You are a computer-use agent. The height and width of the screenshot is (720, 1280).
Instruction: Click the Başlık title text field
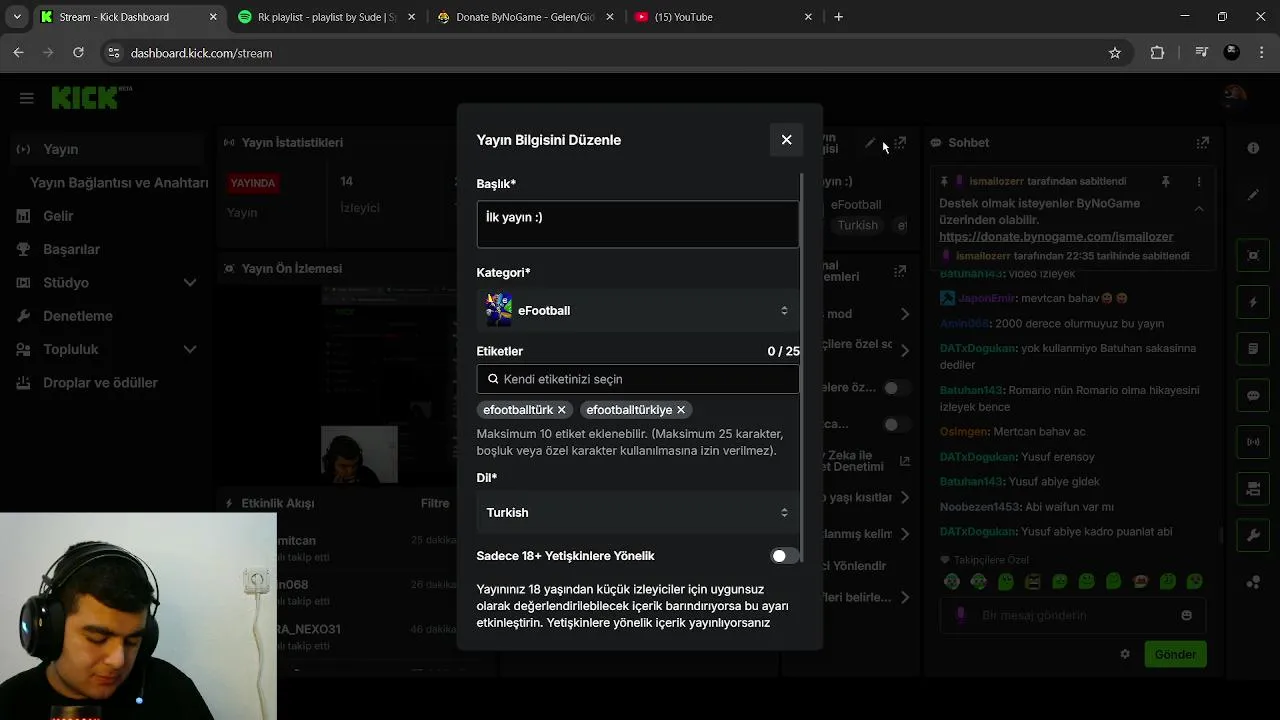tap(638, 222)
